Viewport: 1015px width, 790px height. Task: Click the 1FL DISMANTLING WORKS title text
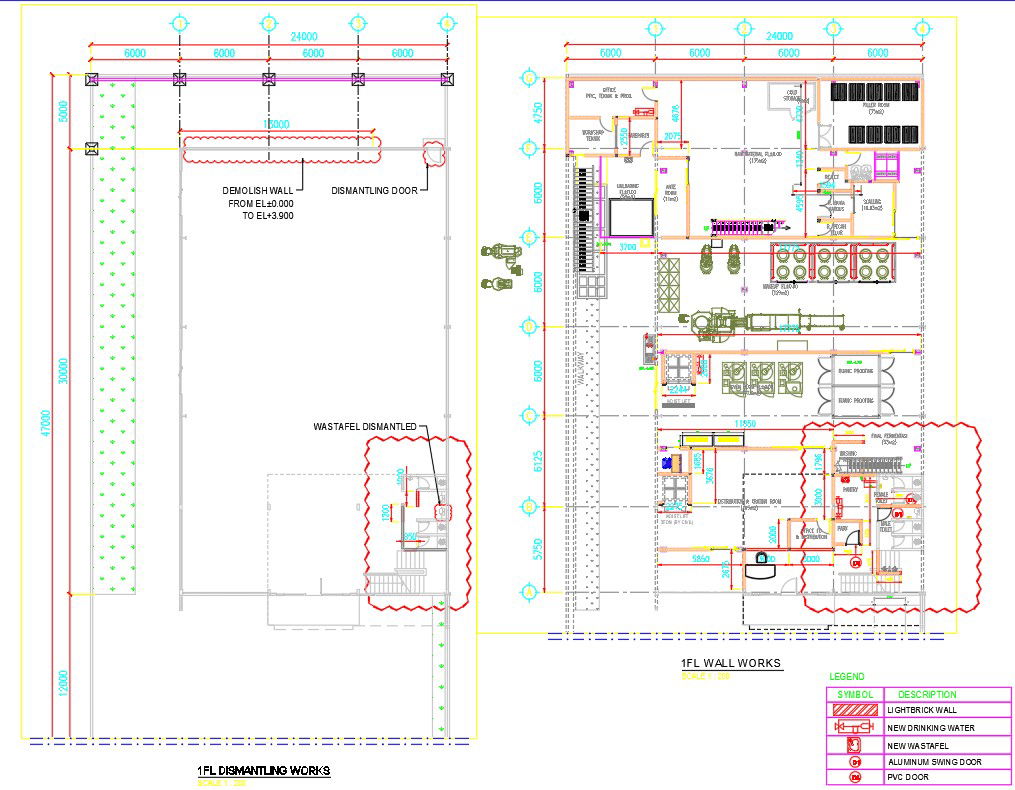(x=262, y=770)
